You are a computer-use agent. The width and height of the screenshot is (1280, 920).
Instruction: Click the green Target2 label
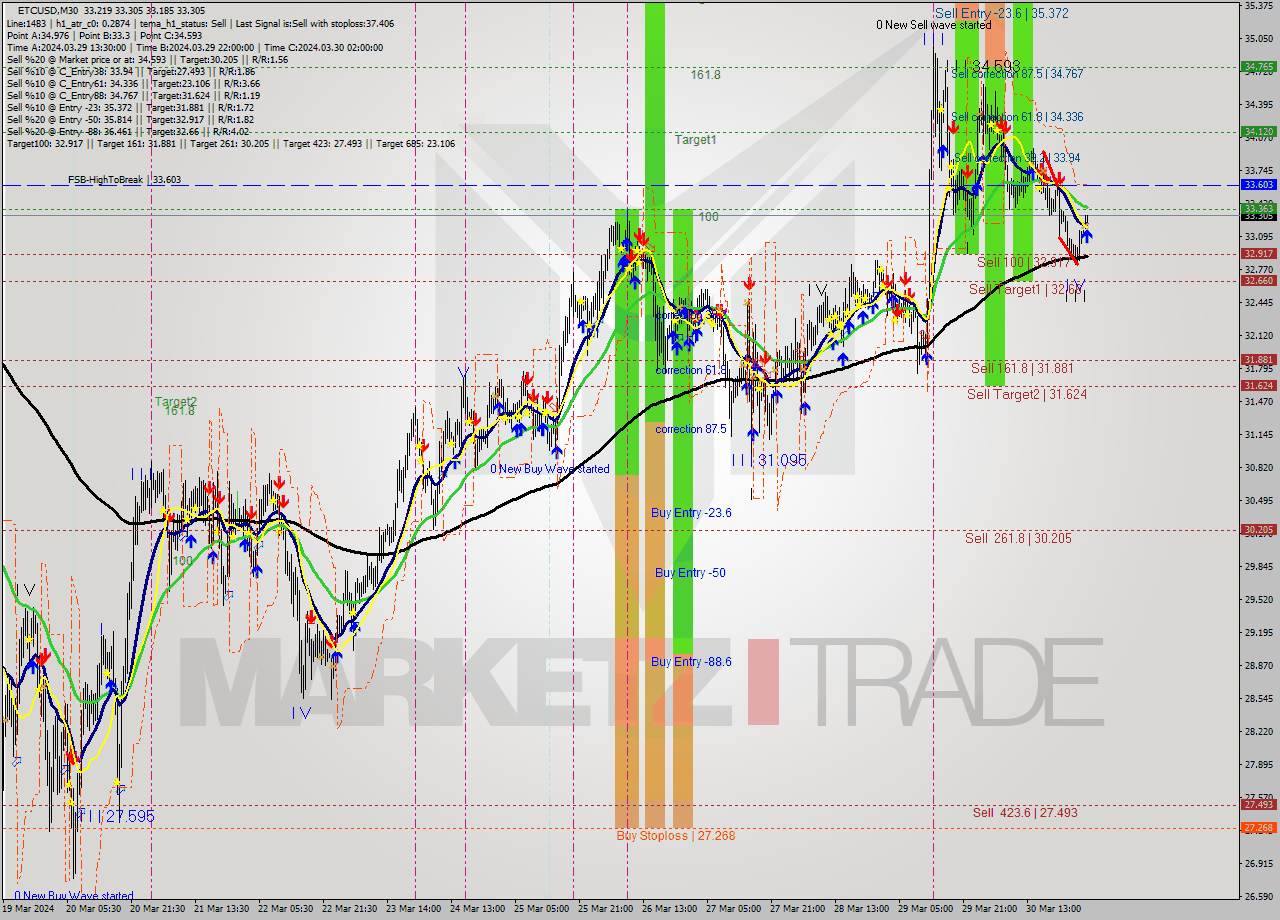click(175, 402)
